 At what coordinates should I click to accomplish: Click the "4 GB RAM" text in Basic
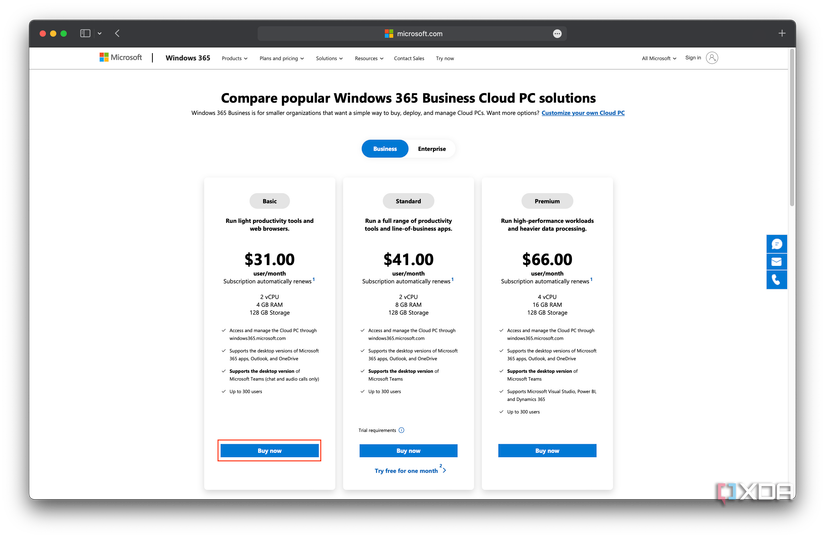[x=269, y=304]
